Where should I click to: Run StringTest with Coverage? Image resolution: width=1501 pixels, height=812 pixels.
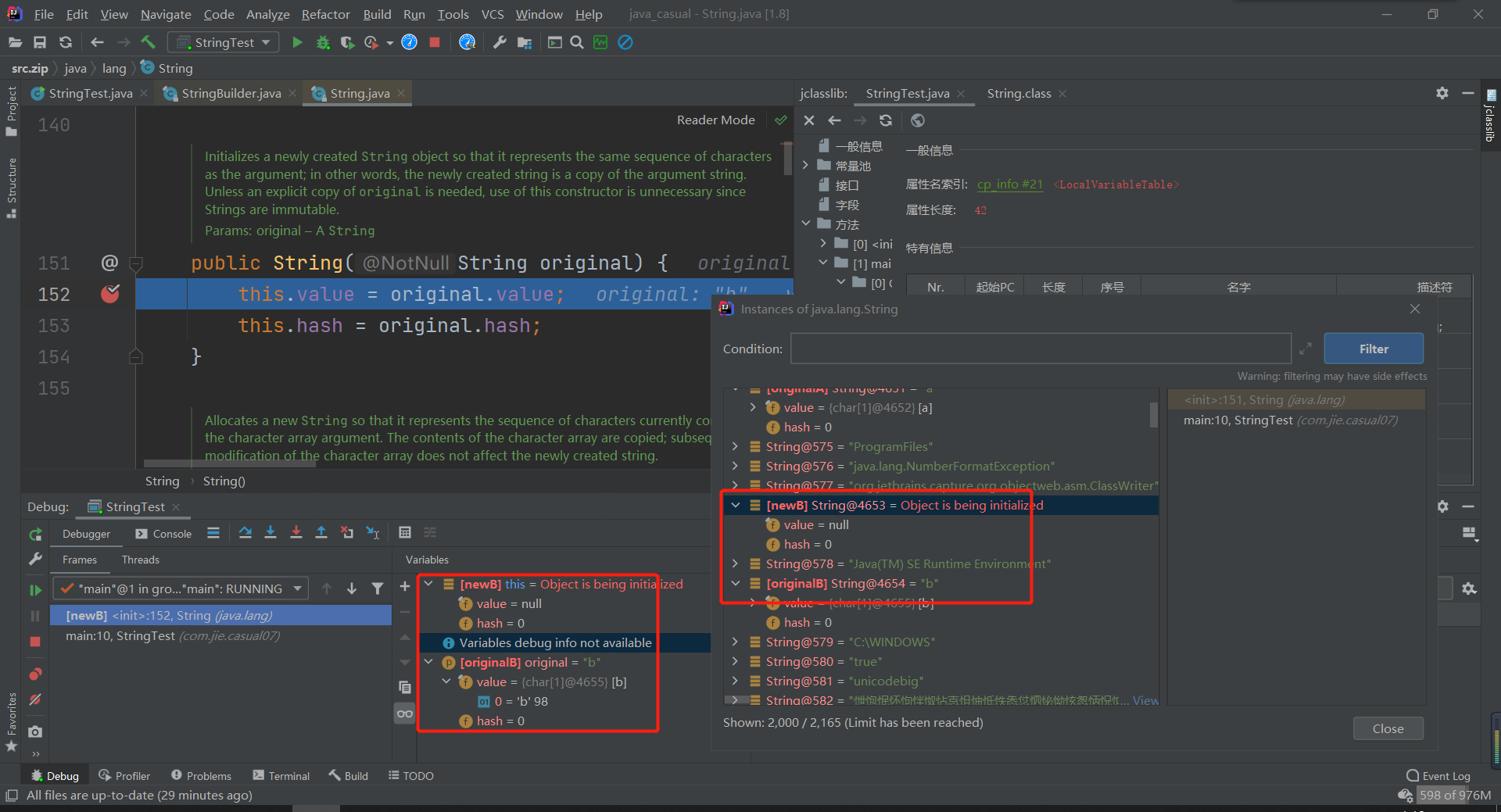[347, 42]
